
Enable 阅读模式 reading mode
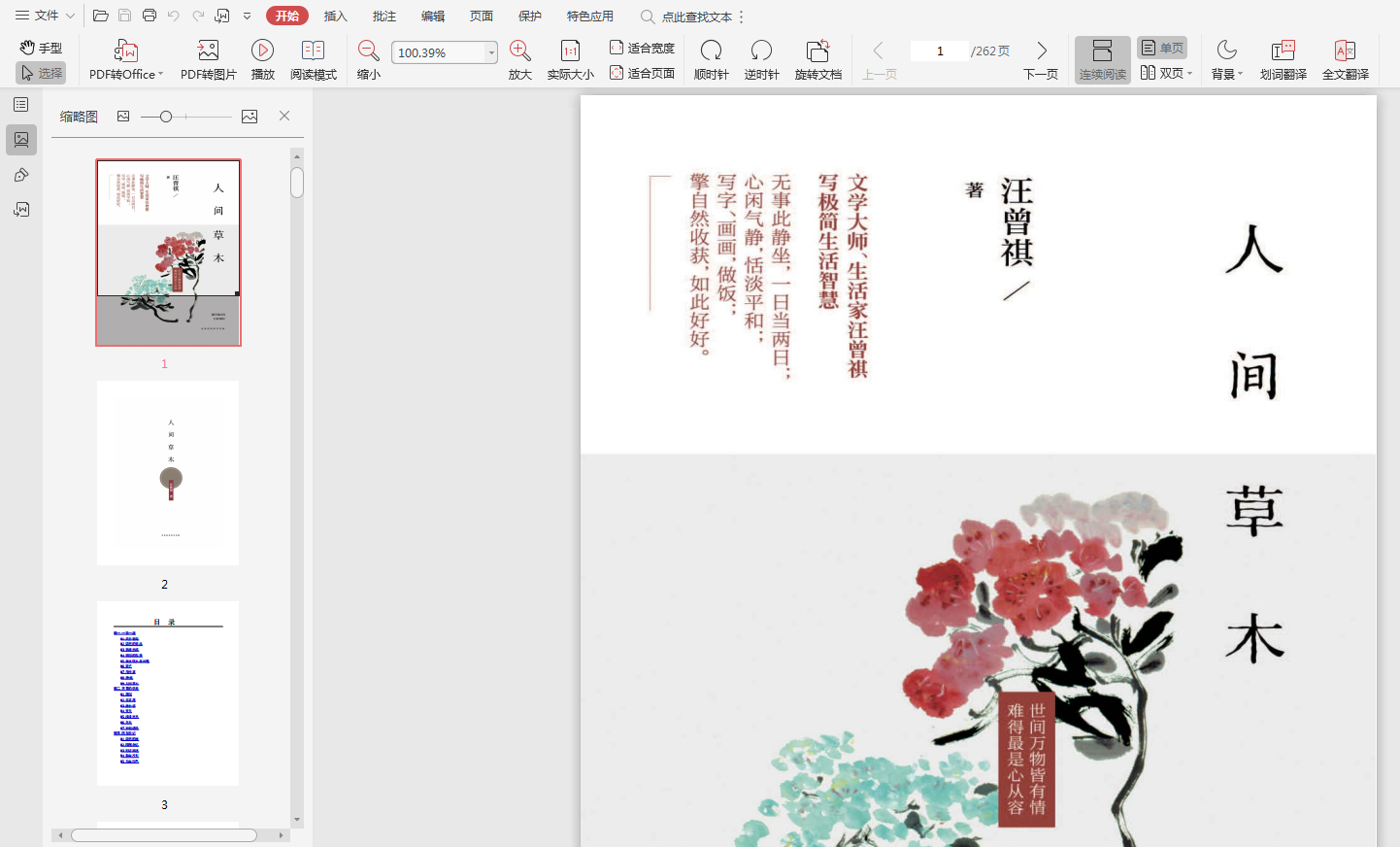(313, 51)
